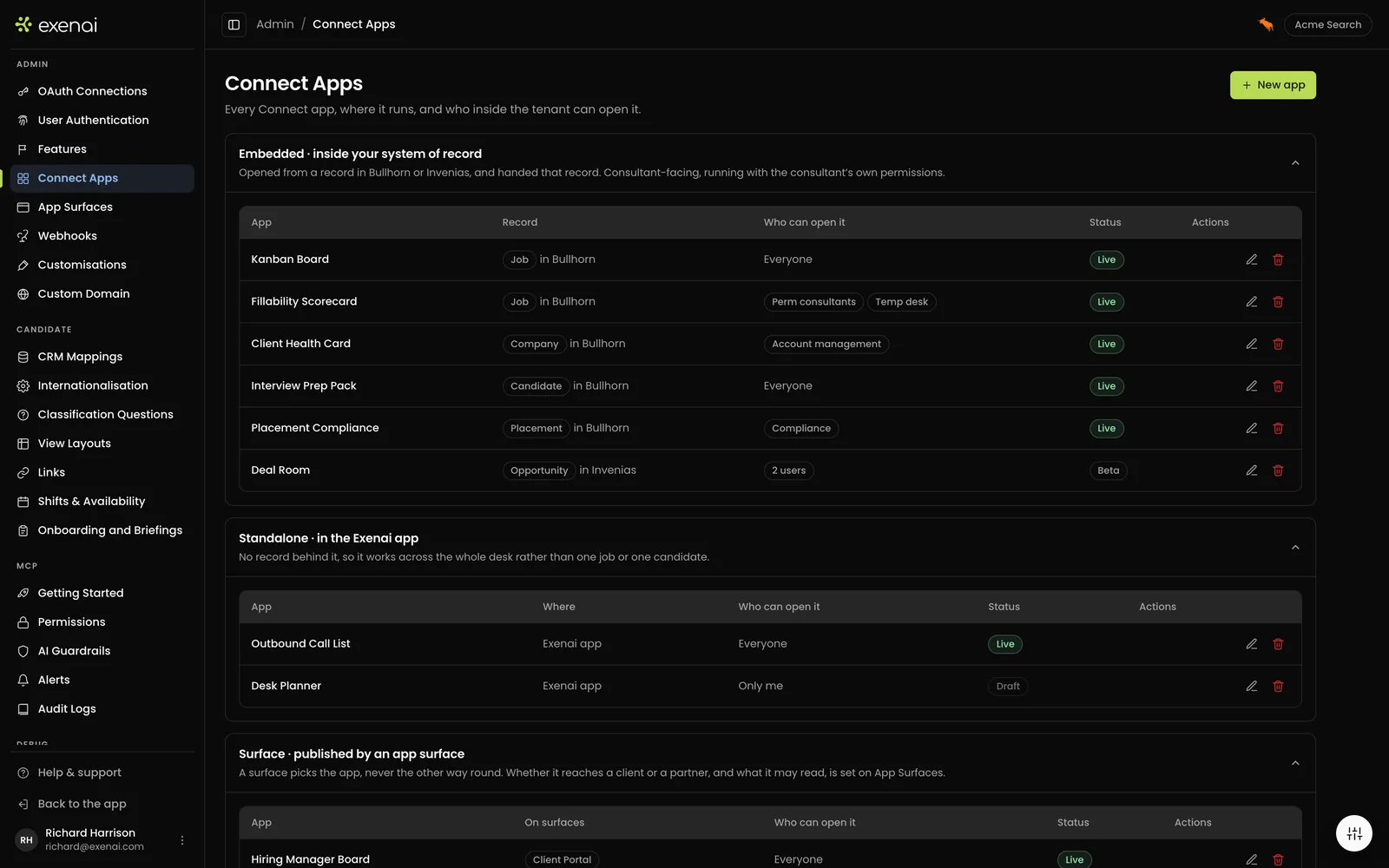
Task: Open Audit Logs
Action: click(102, 709)
